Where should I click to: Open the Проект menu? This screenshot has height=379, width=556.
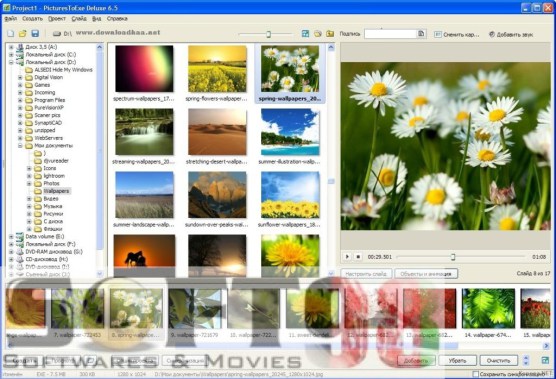[x=57, y=18]
